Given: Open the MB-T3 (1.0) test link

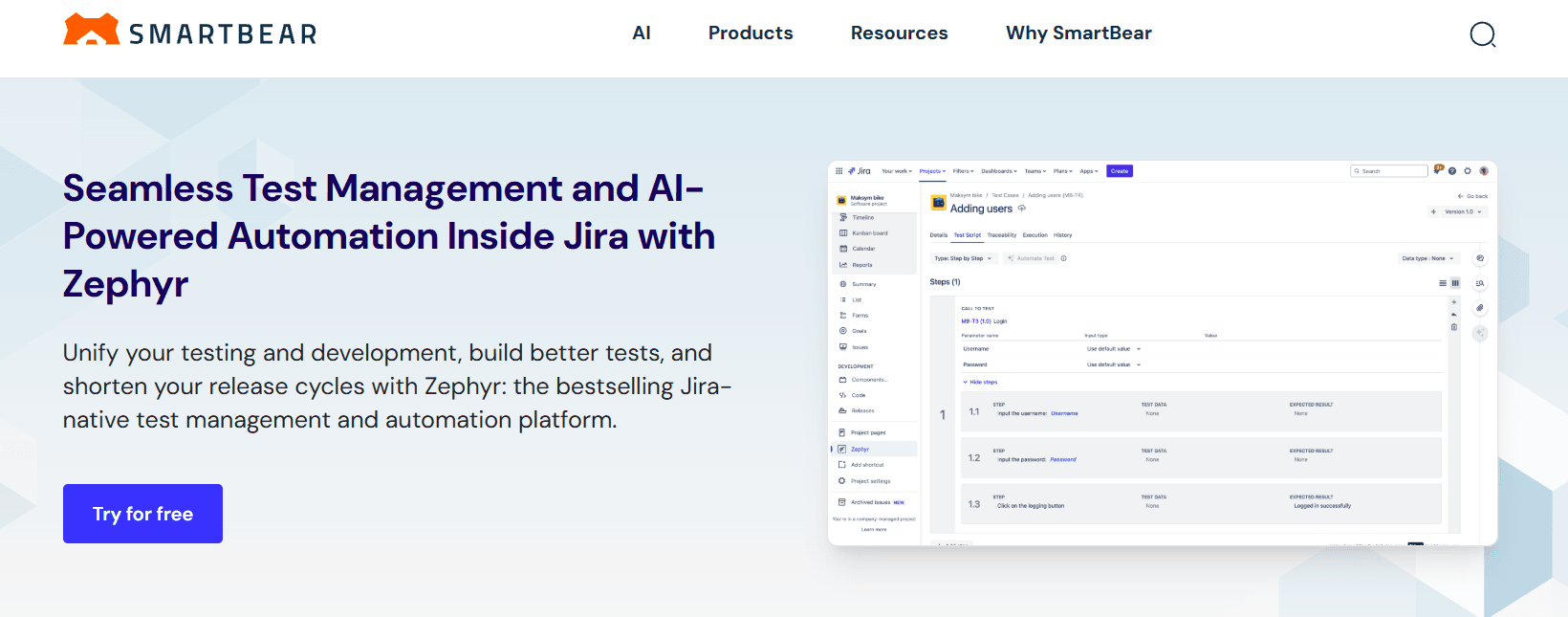Looking at the screenshot, I should 976,321.
